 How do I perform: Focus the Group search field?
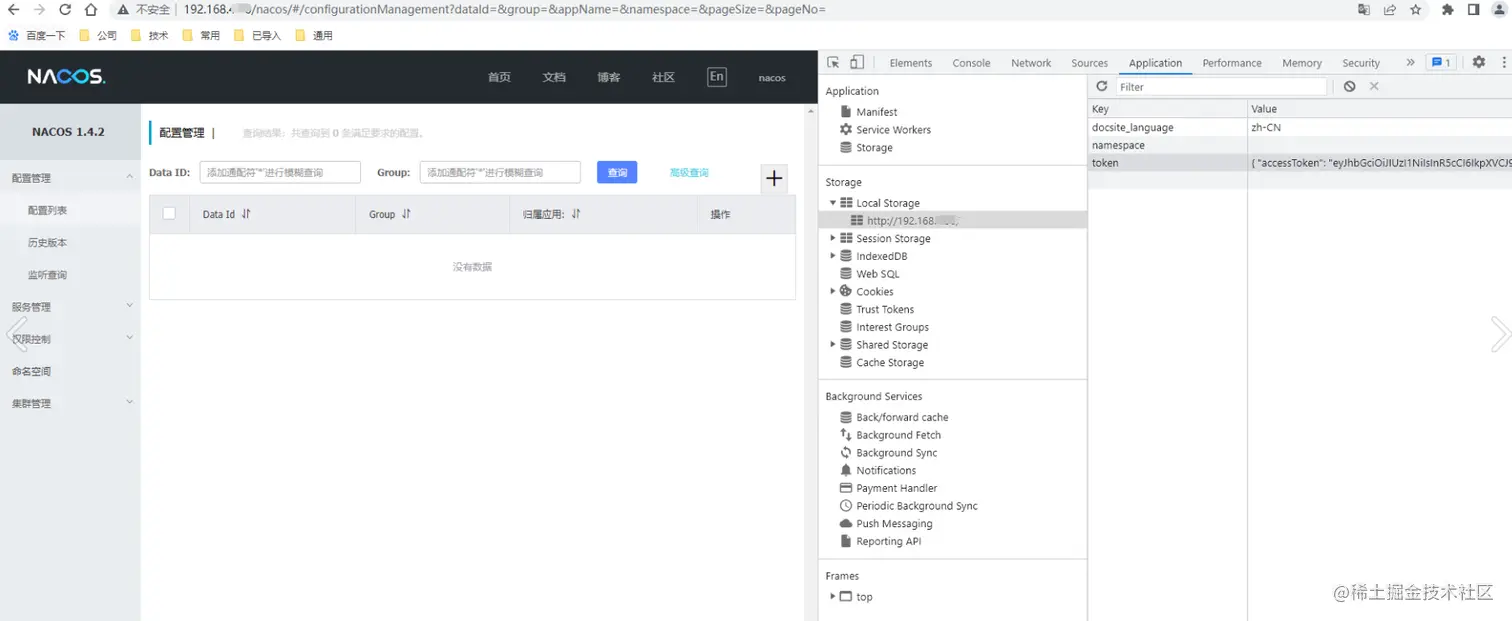pos(500,172)
